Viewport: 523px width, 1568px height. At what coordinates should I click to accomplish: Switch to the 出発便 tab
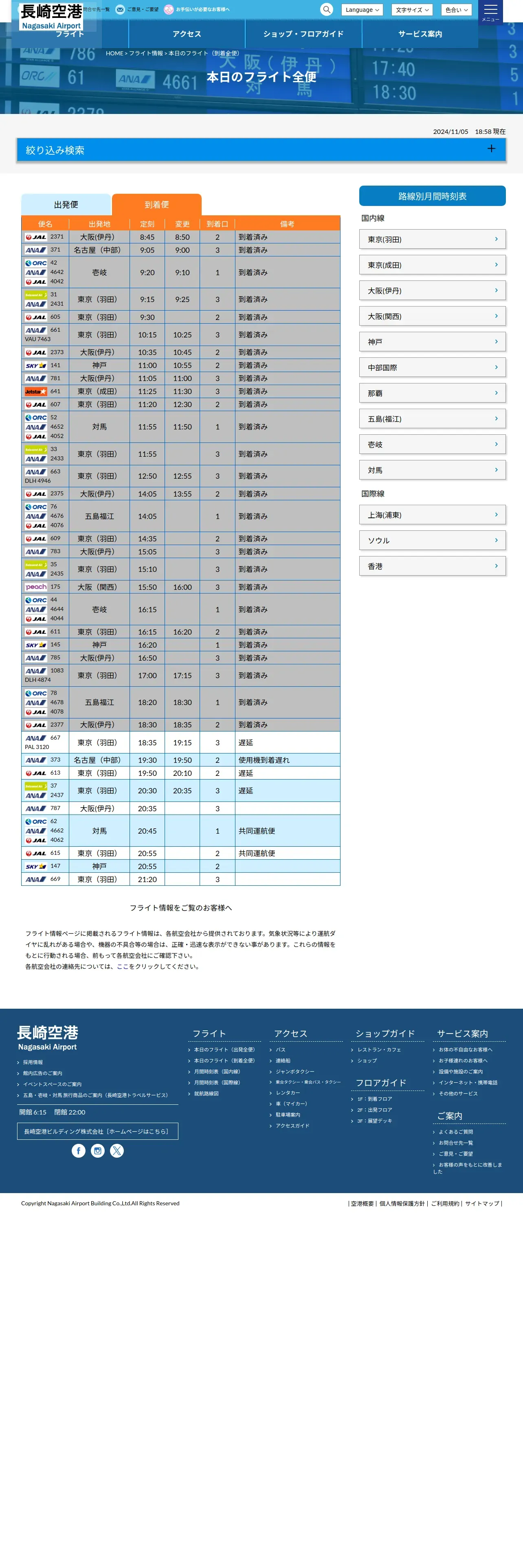pos(66,204)
